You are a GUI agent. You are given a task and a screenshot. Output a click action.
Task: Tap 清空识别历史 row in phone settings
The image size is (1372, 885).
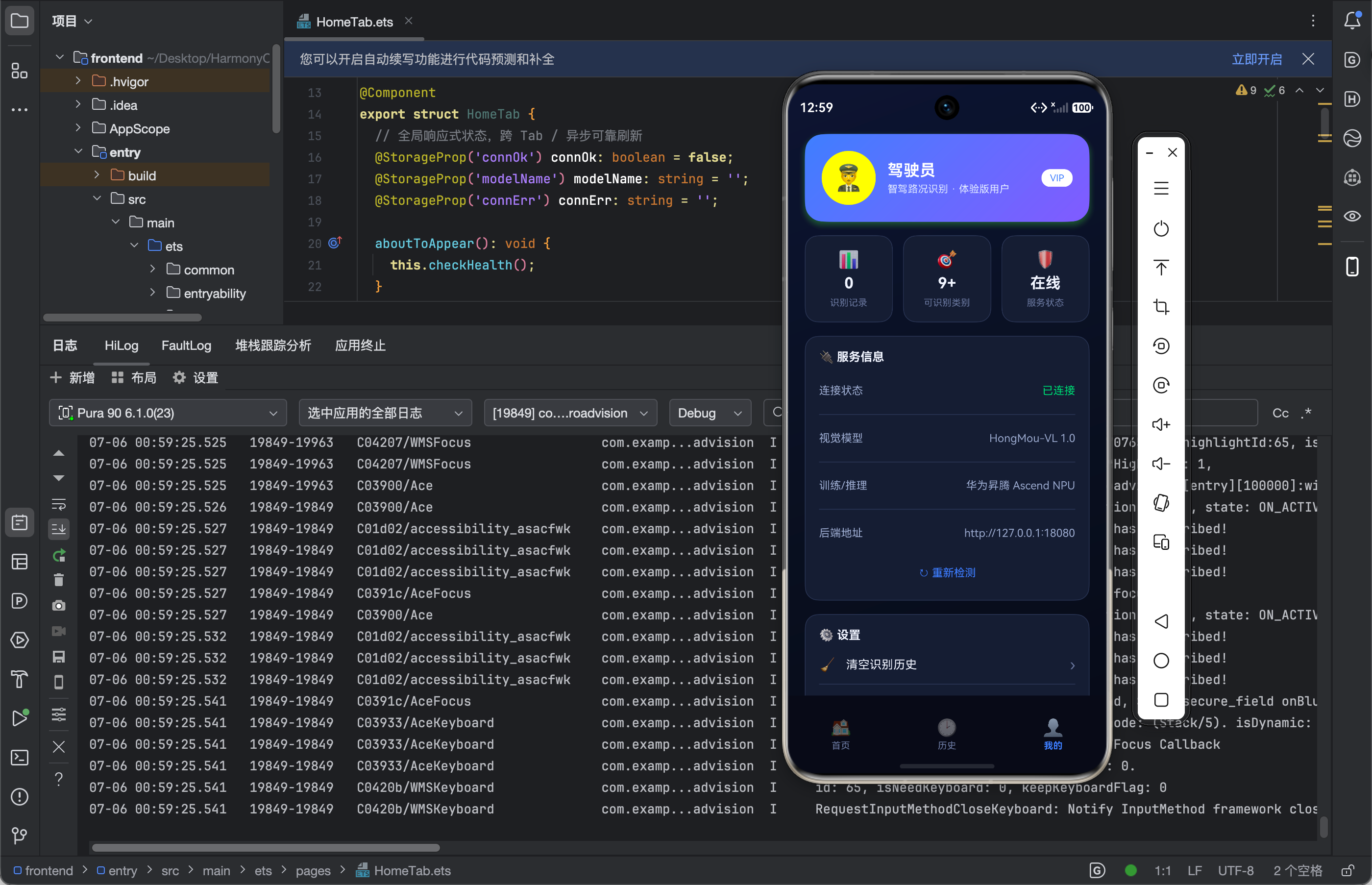[947, 665]
